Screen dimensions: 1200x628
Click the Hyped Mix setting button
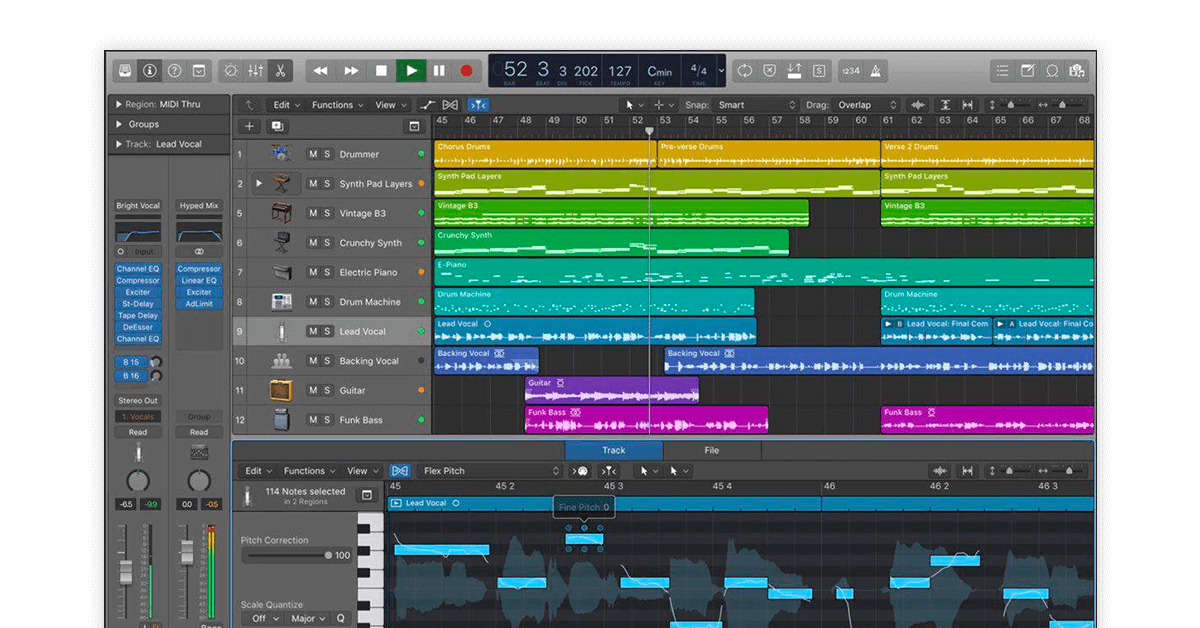tap(199, 206)
